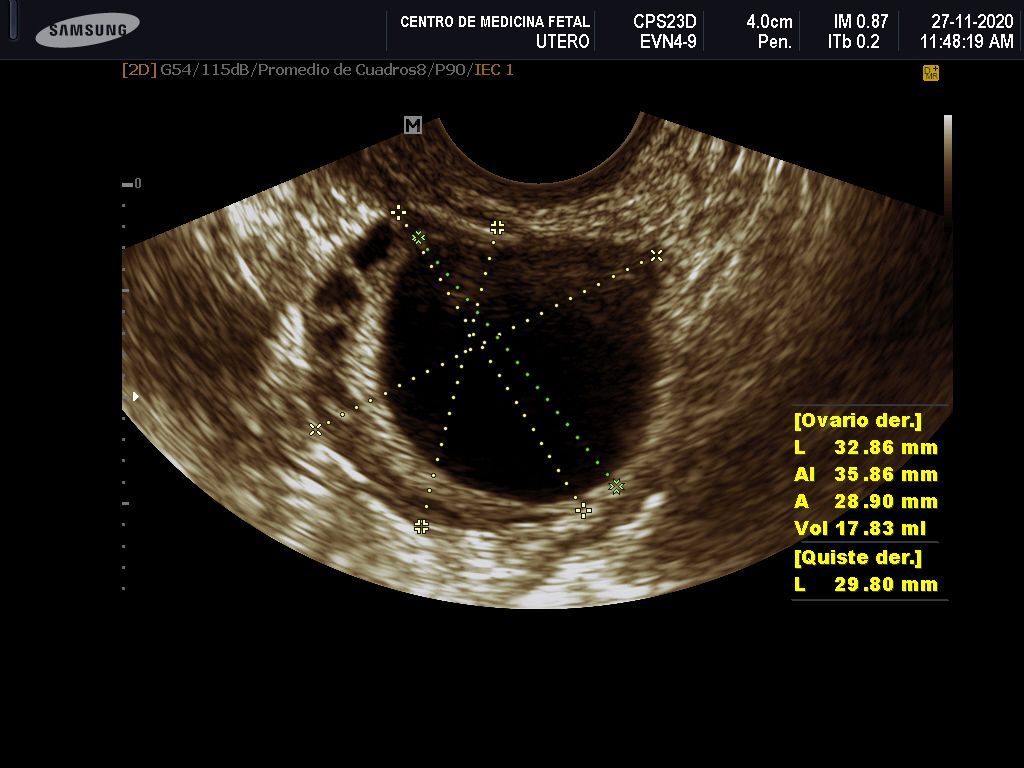
Task: Click the L 32.86 mm measurement
Action: [x=866, y=447]
